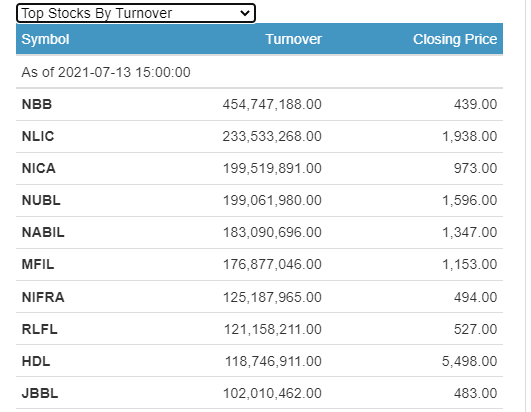Select the NIFRA stock symbol
The height and width of the screenshot is (412, 531).
click(43, 298)
